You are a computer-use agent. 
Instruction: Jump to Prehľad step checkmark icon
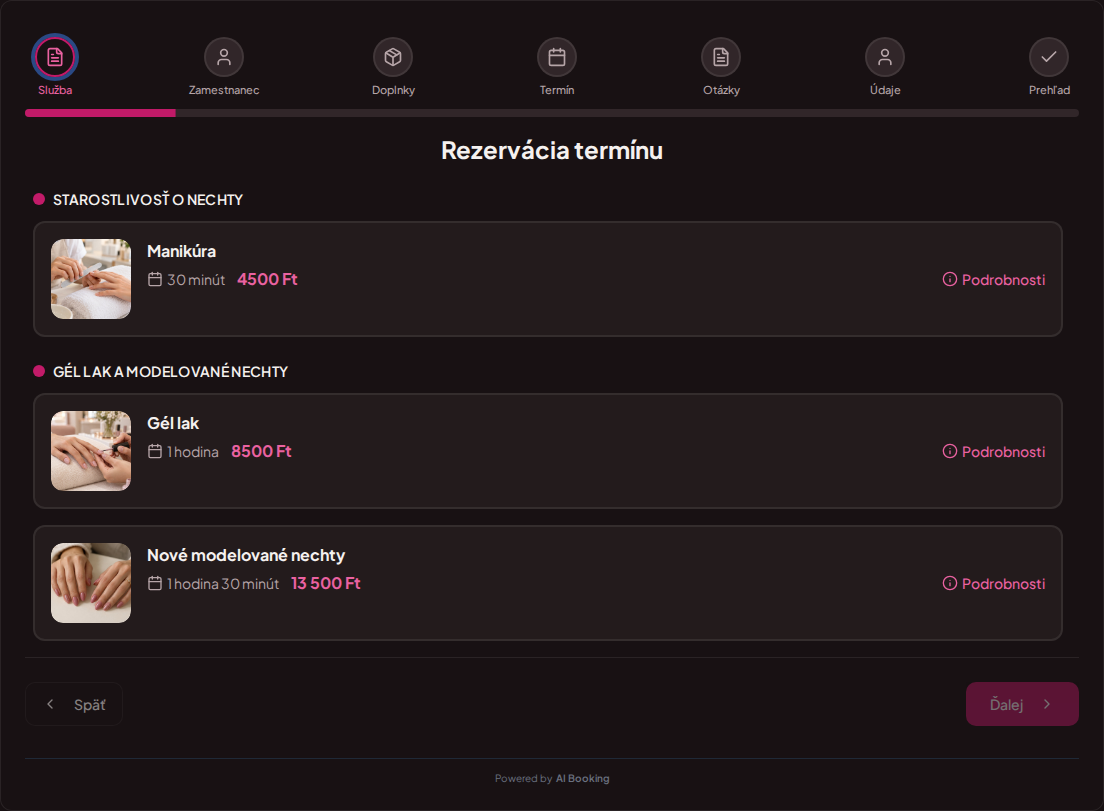click(x=1049, y=57)
